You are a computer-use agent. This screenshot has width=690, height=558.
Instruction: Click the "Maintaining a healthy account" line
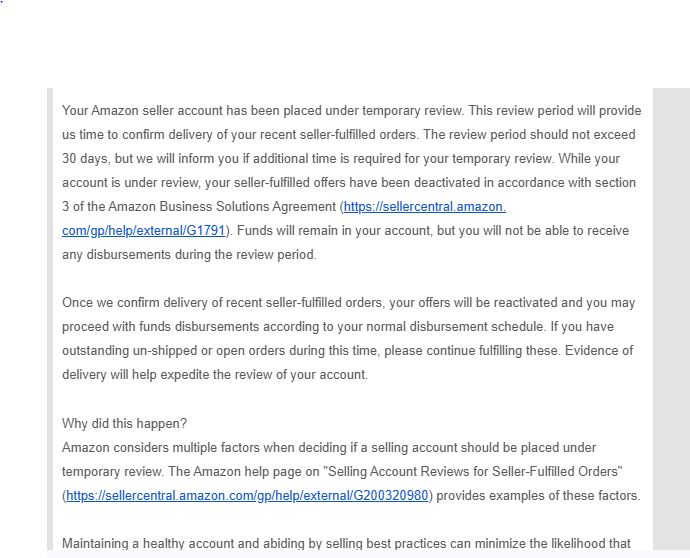pos(346,543)
